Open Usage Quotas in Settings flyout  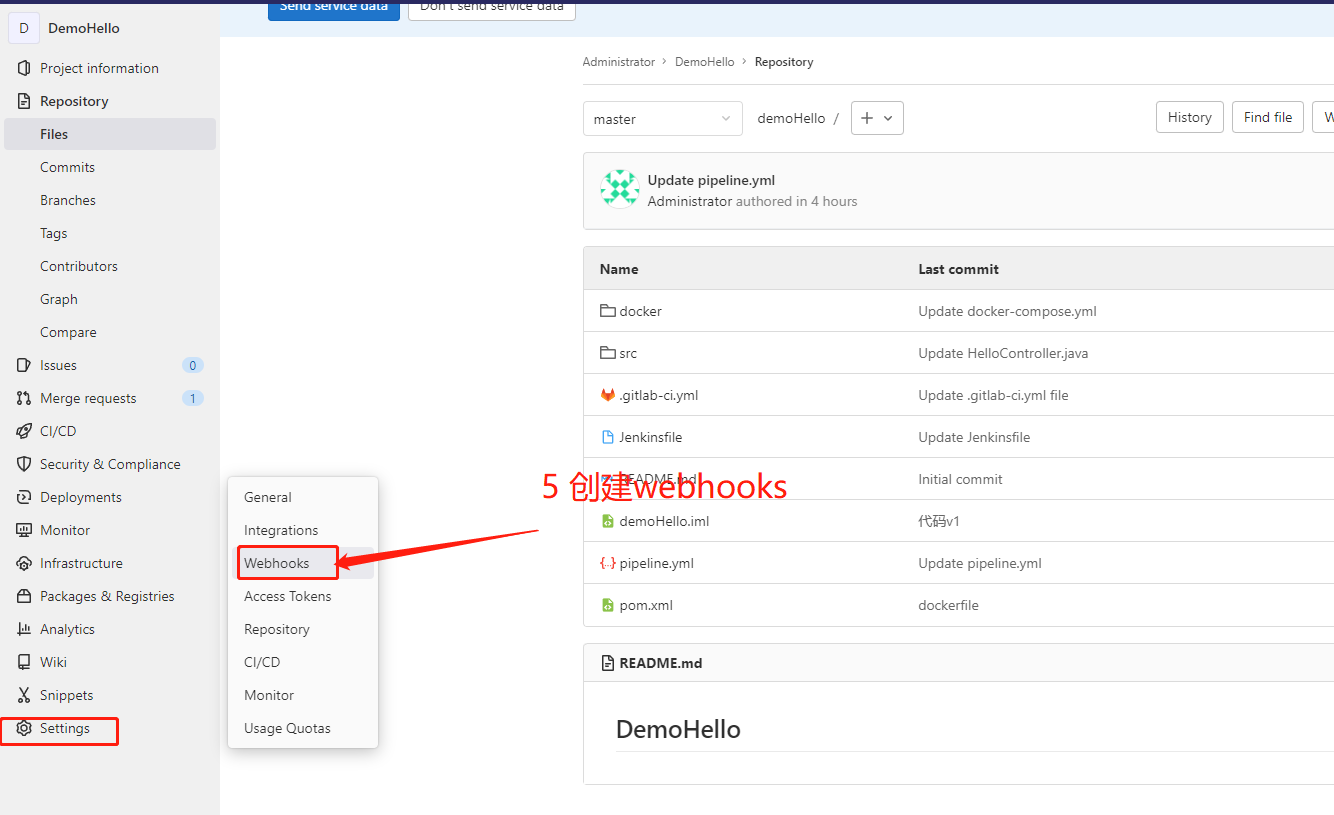pos(287,728)
